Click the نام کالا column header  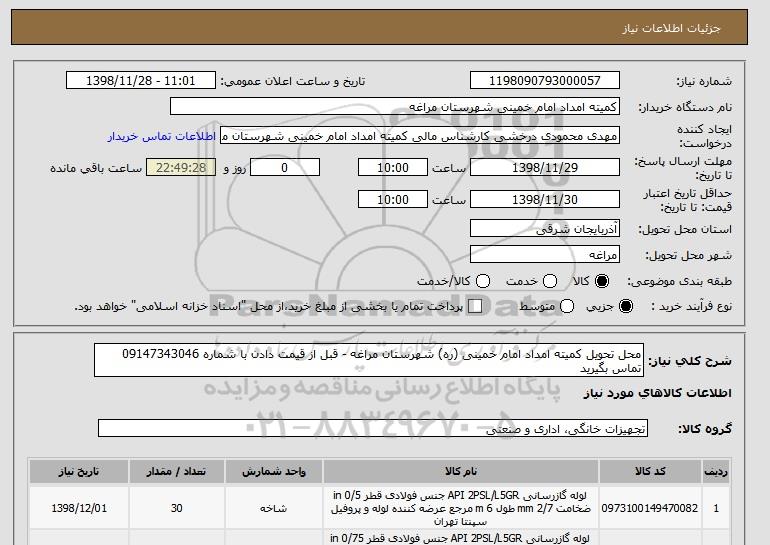pyautogui.click(x=461, y=471)
